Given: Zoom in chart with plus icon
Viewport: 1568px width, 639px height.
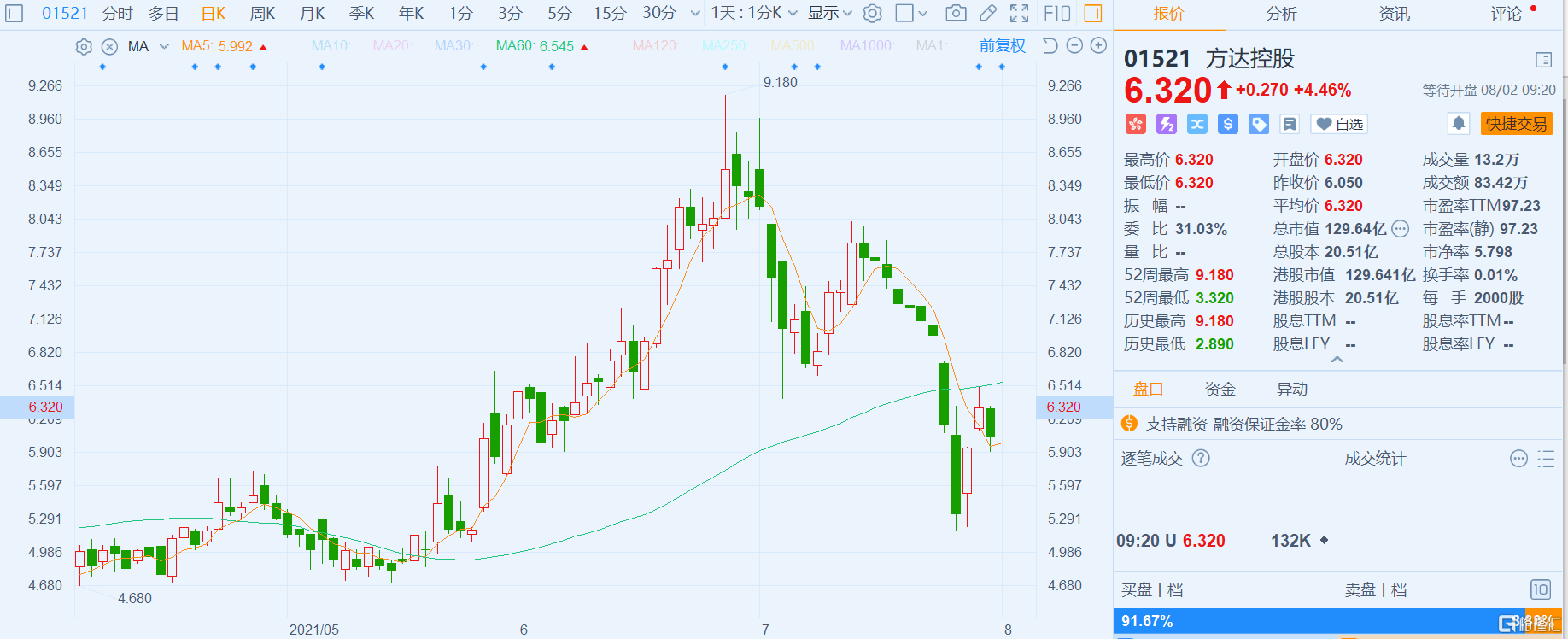Looking at the screenshot, I should (1099, 46).
